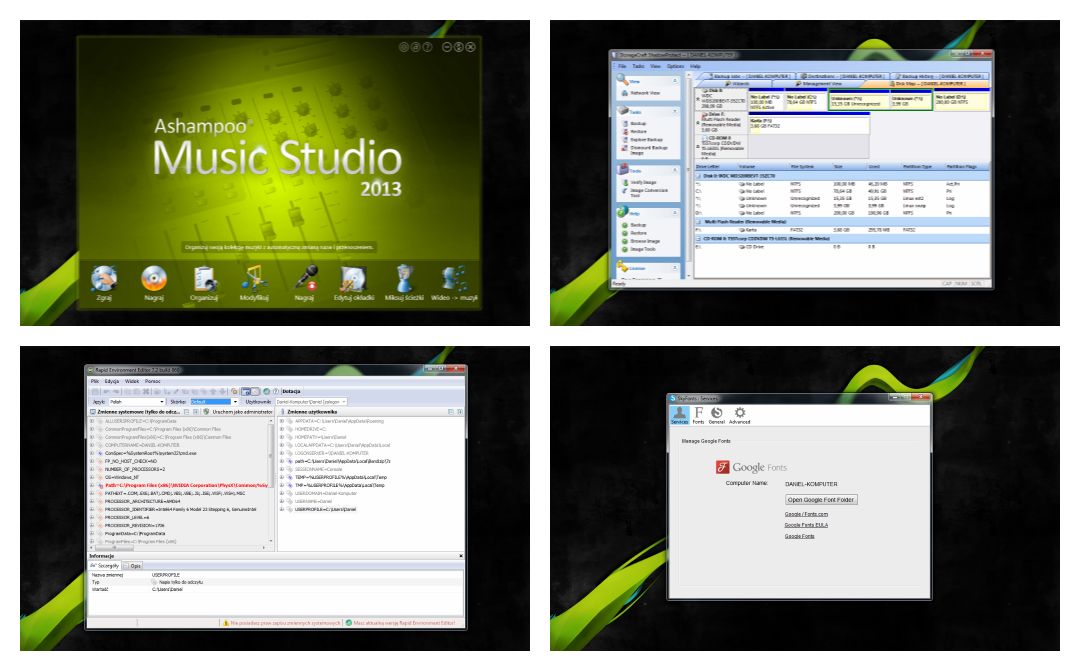Image resolution: width=1080 pixels, height=671 pixels.
Task: Select the Fonts icon in SkyFonts
Action: click(x=698, y=415)
